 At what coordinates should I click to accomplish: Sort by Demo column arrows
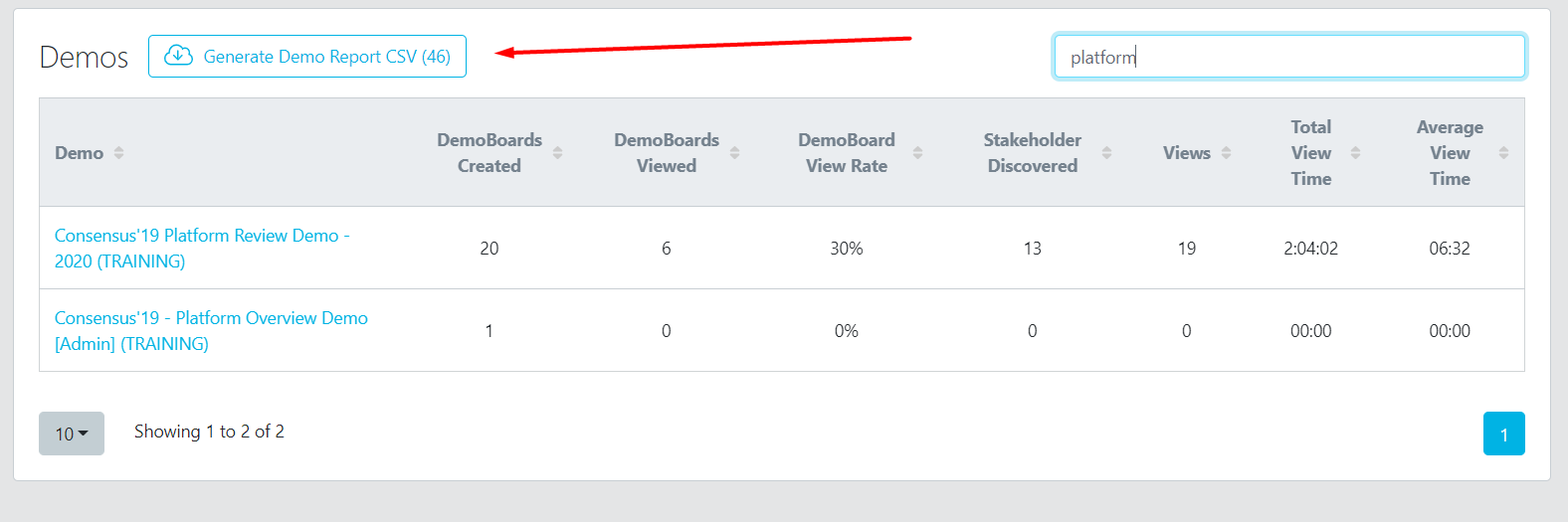(x=118, y=152)
